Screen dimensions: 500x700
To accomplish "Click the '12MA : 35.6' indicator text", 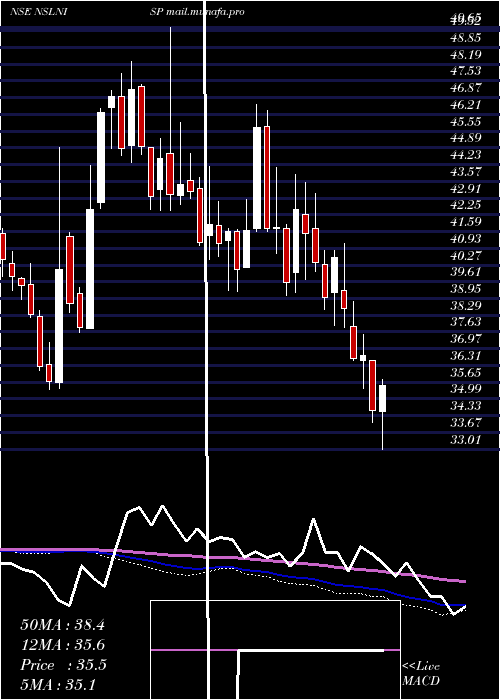I will 62,645.
